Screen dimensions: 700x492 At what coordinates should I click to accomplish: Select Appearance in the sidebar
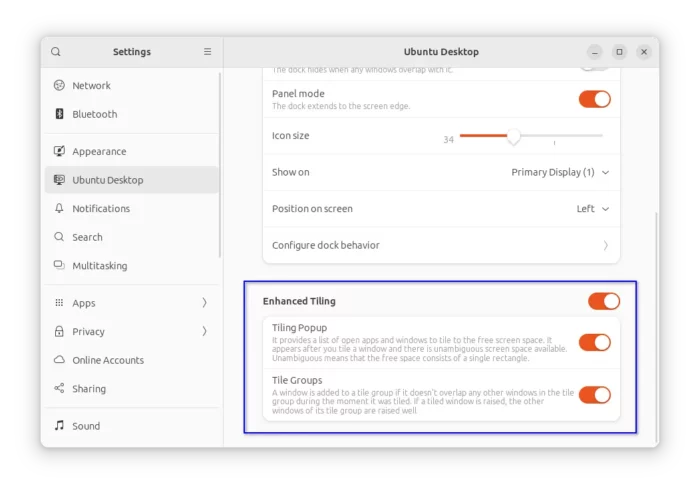pyautogui.click(x=132, y=151)
